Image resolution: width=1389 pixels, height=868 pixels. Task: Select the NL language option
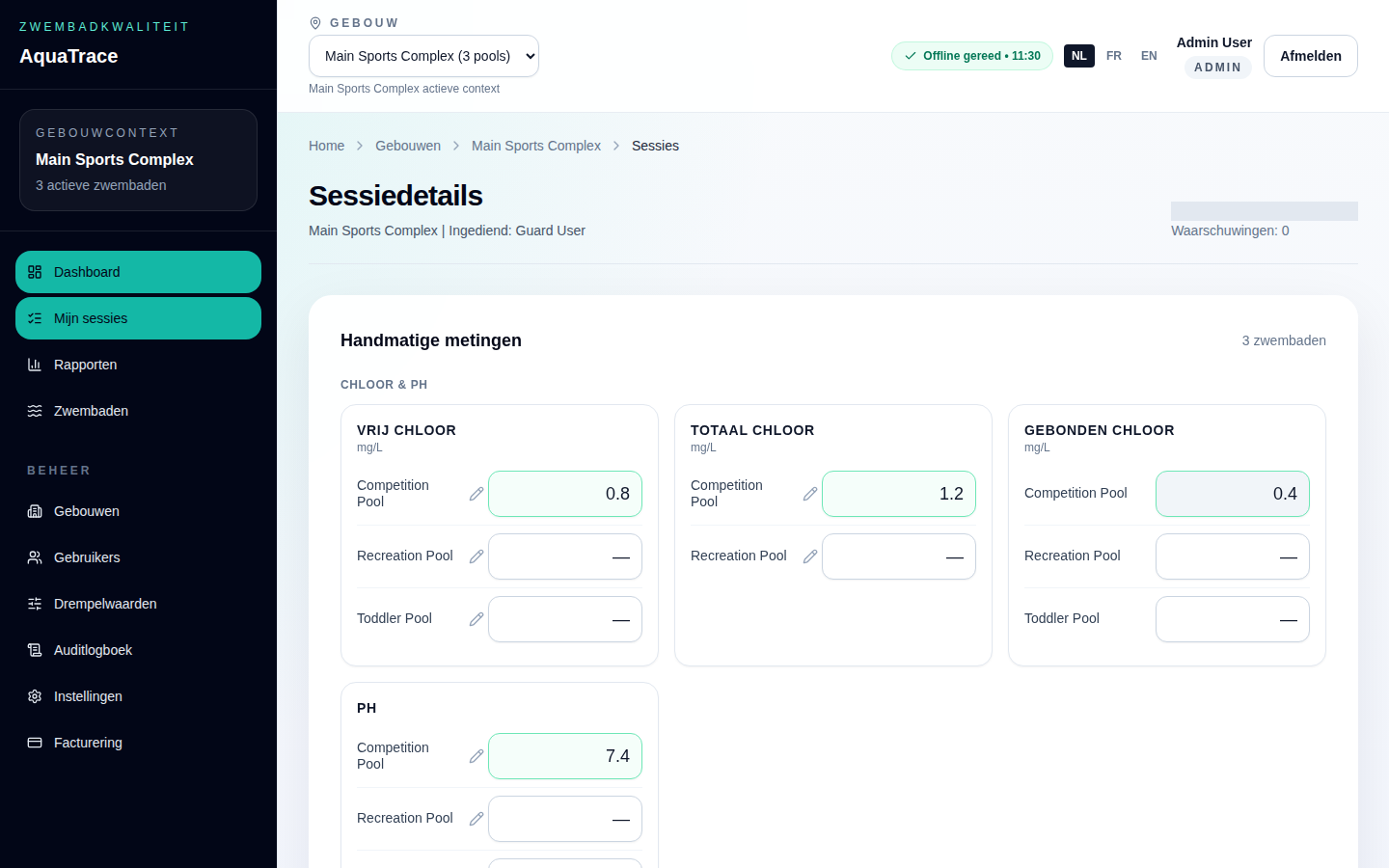(x=1079, y=56)
